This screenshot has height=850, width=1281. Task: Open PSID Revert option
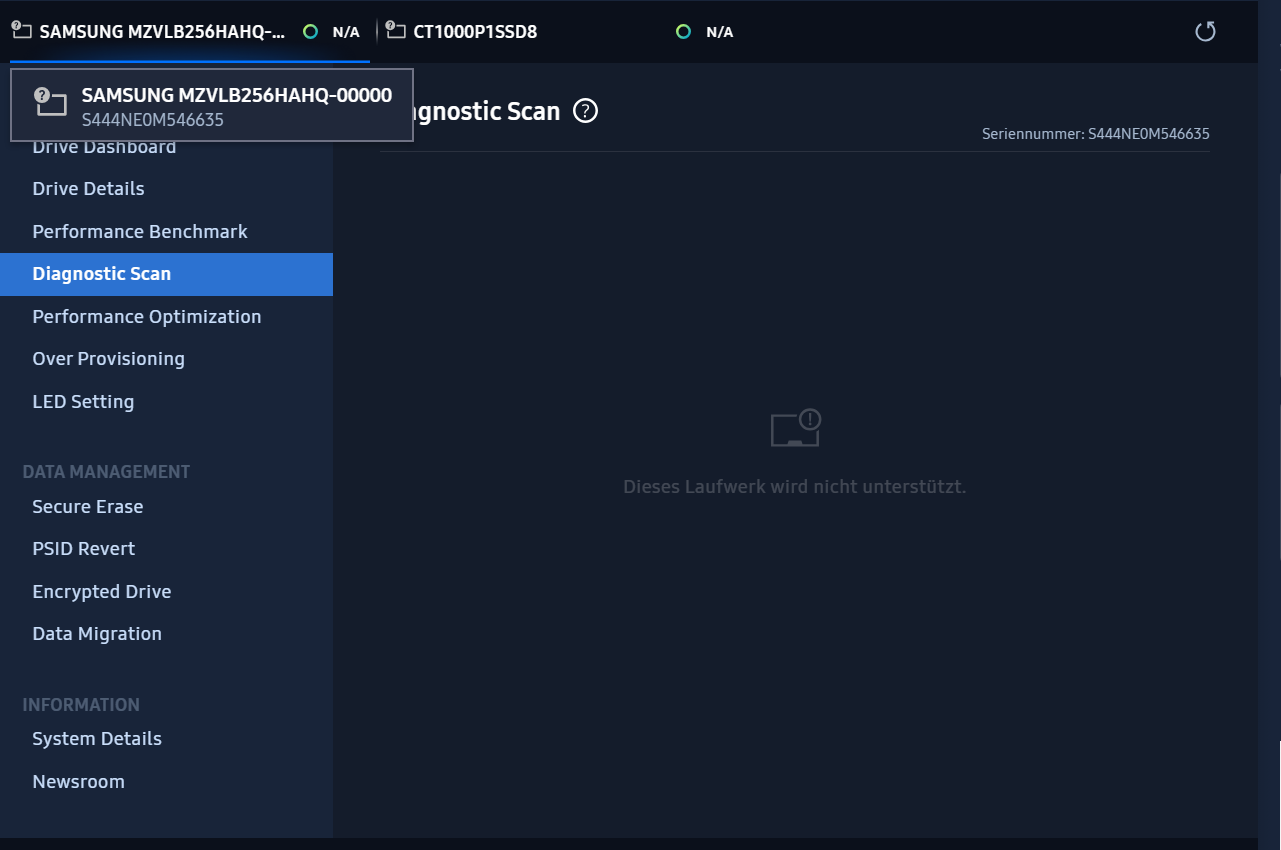pos(166,549)
